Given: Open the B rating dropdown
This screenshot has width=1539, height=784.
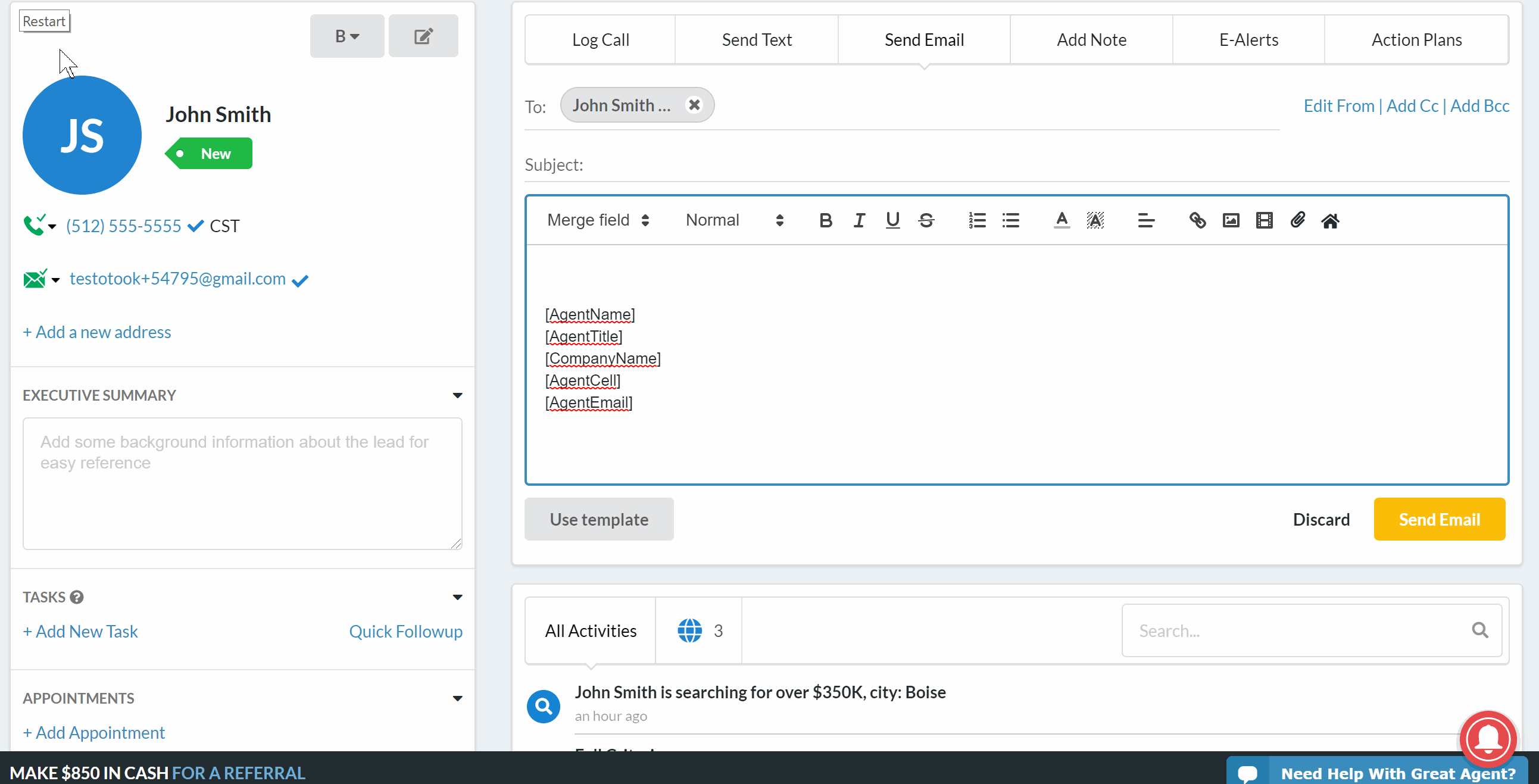Looking at the screenshot, I should point(346,36).
